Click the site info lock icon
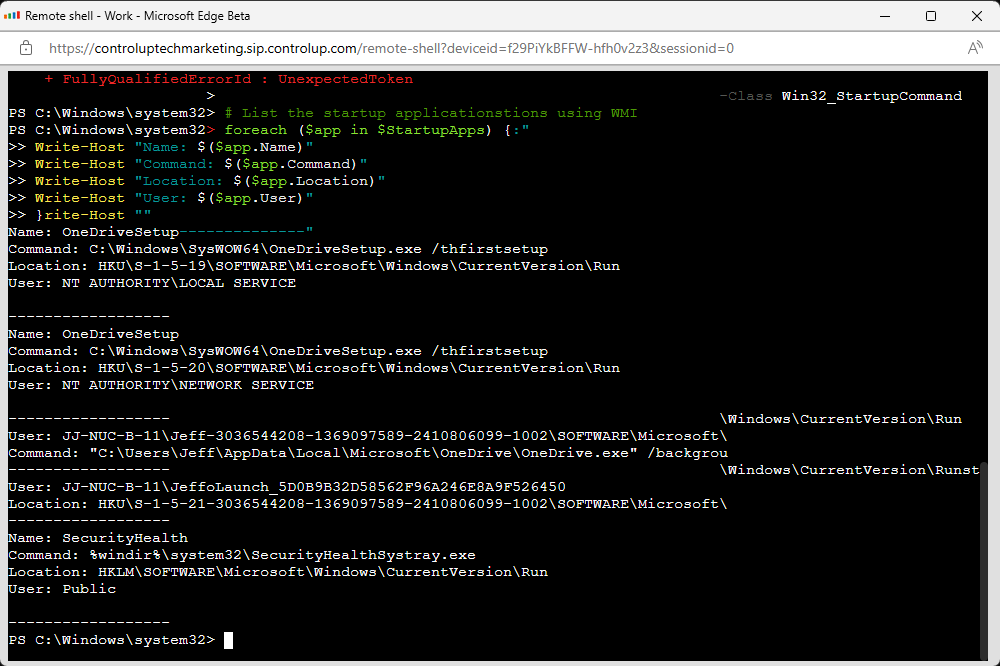 point(26,47)
